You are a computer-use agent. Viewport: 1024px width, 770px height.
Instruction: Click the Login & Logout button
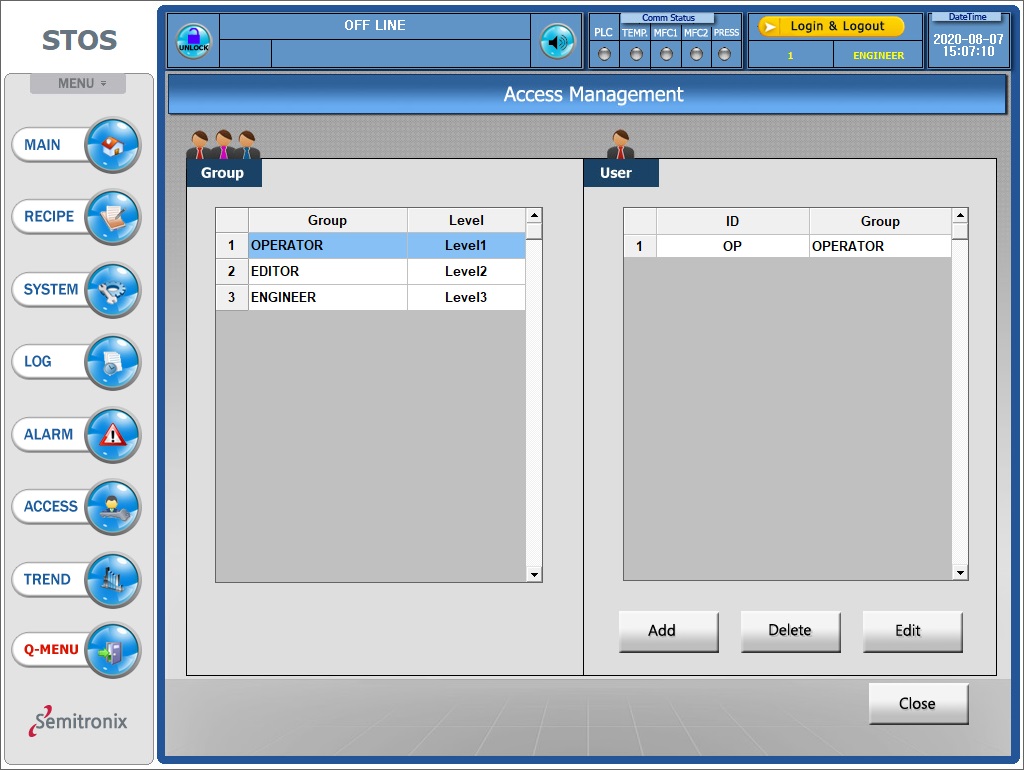pyautogui.click(x=831, y=27)
